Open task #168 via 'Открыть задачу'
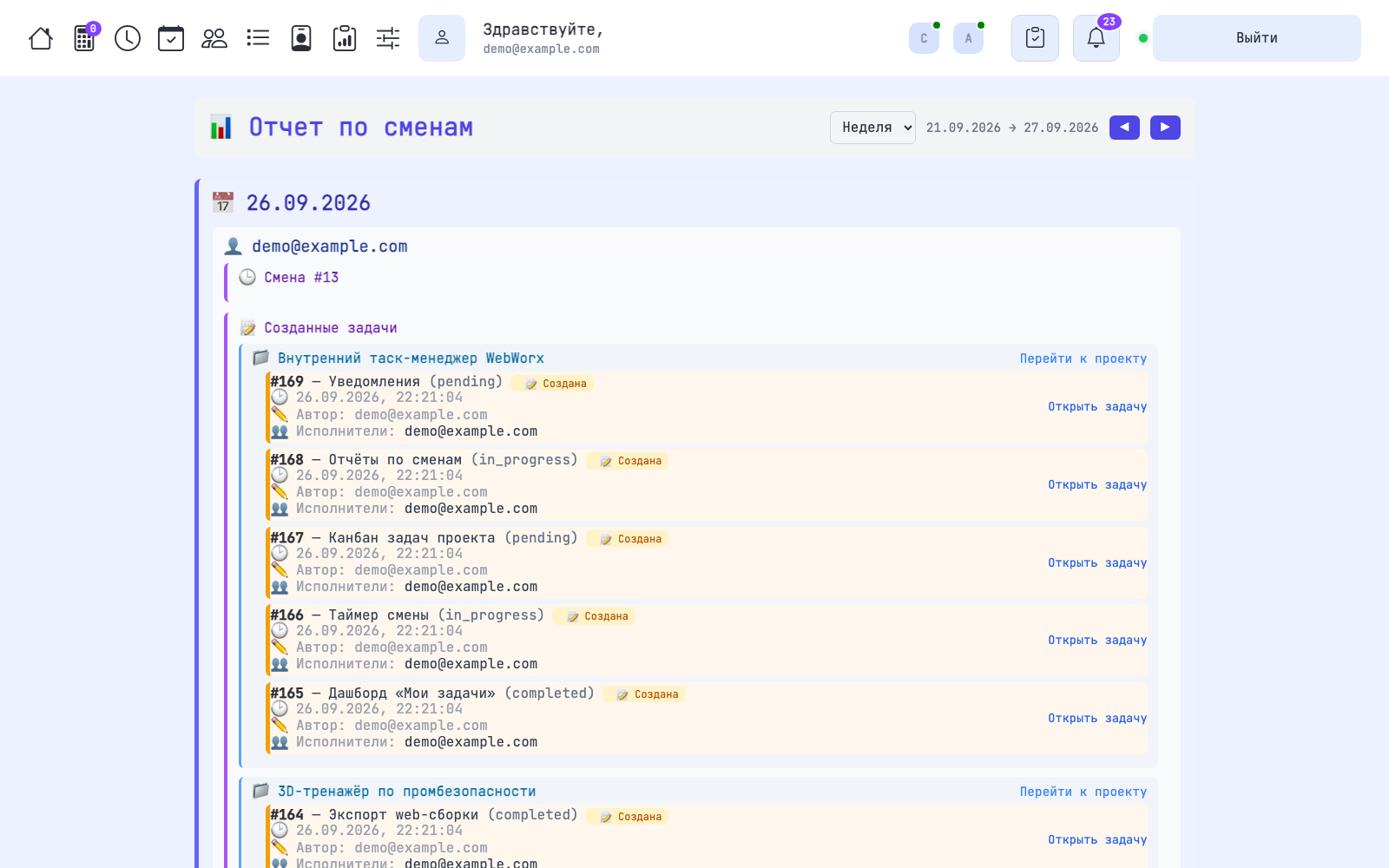The width and height of the screenshot is (1389, 868). 1097,484
